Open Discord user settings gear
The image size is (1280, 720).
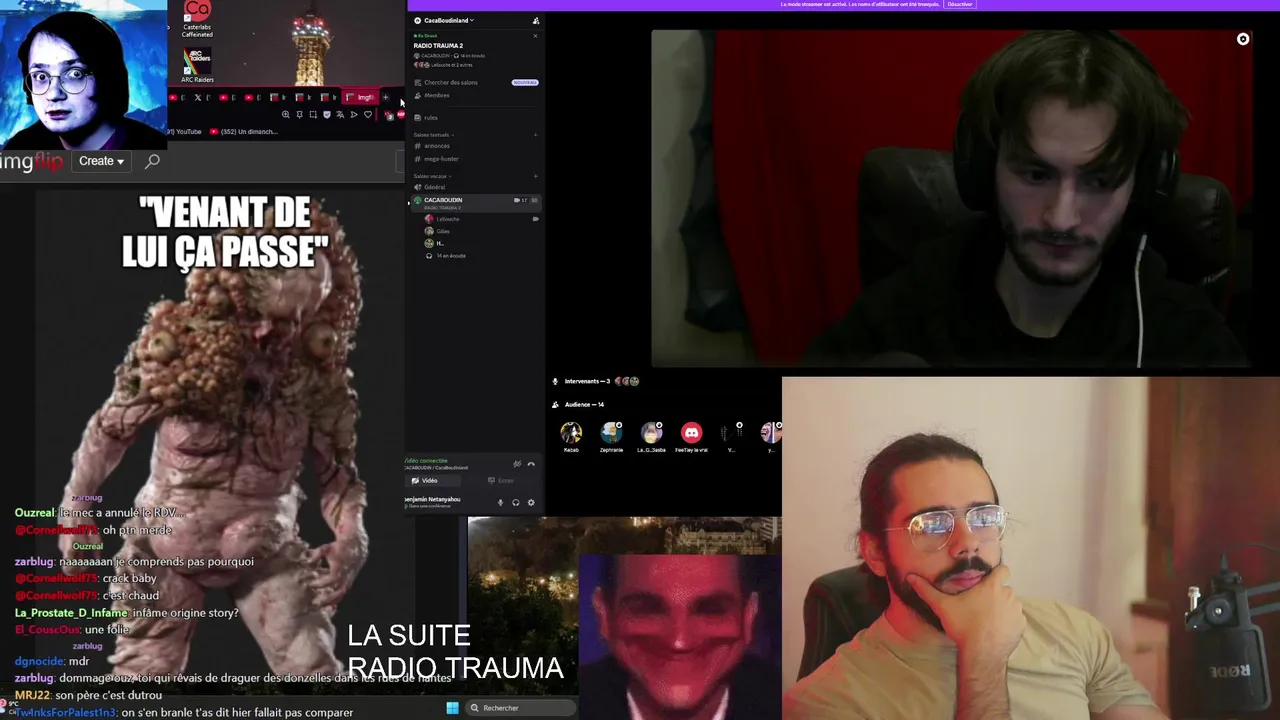coord(531,502)
